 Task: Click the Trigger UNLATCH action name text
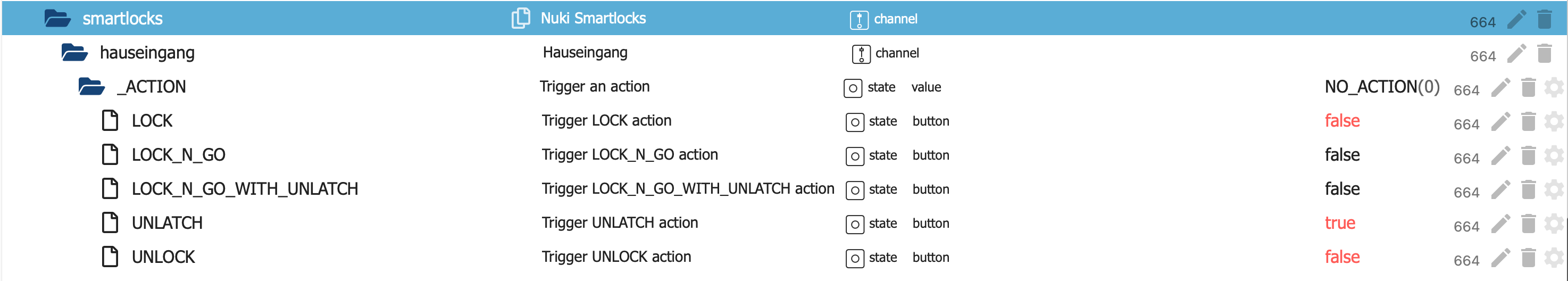tap(619, 223)
